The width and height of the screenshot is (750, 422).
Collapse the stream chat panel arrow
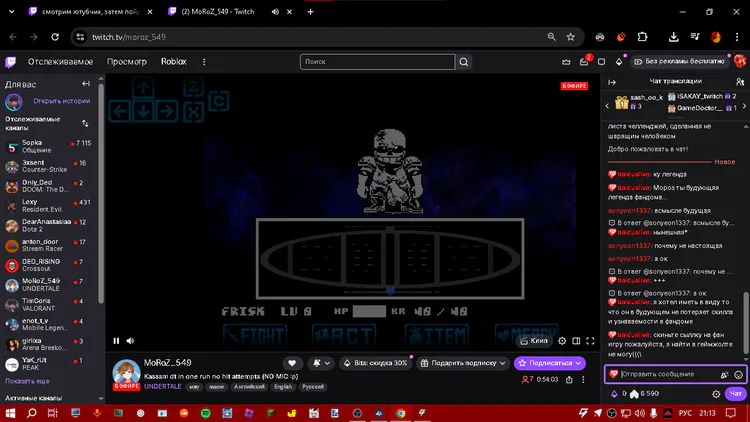tap(612, 82)
